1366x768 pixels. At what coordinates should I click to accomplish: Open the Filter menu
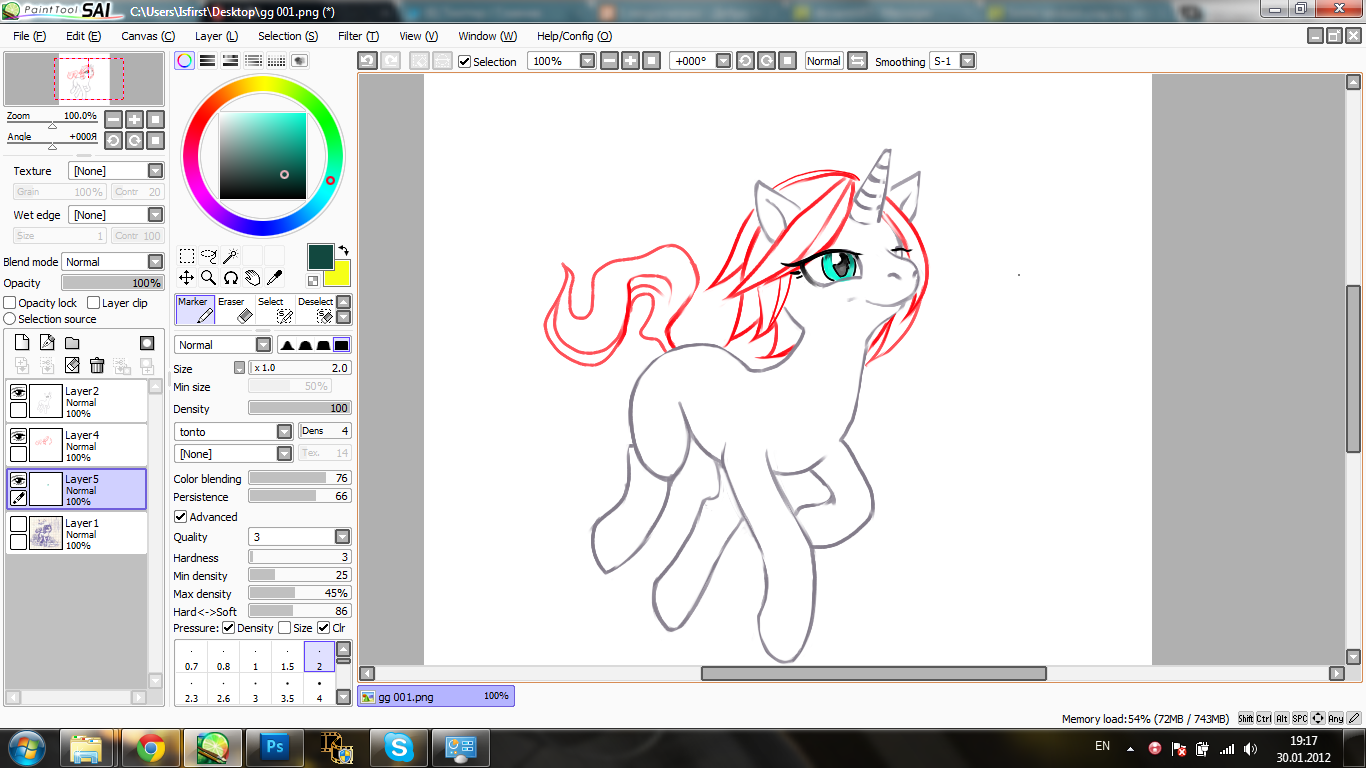358,36
